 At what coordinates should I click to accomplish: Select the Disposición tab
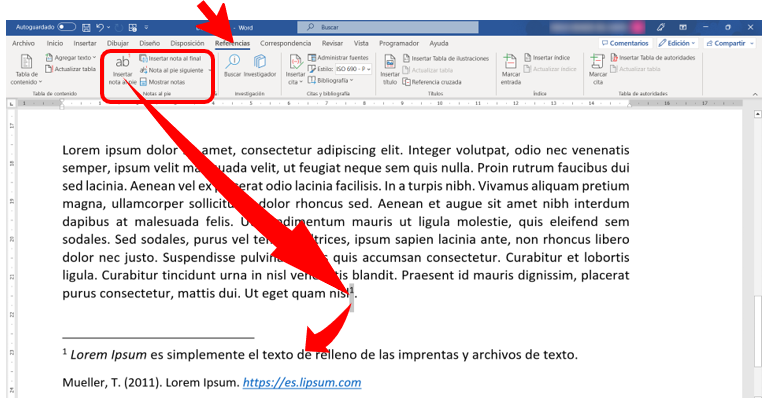(x=187, y=43)
